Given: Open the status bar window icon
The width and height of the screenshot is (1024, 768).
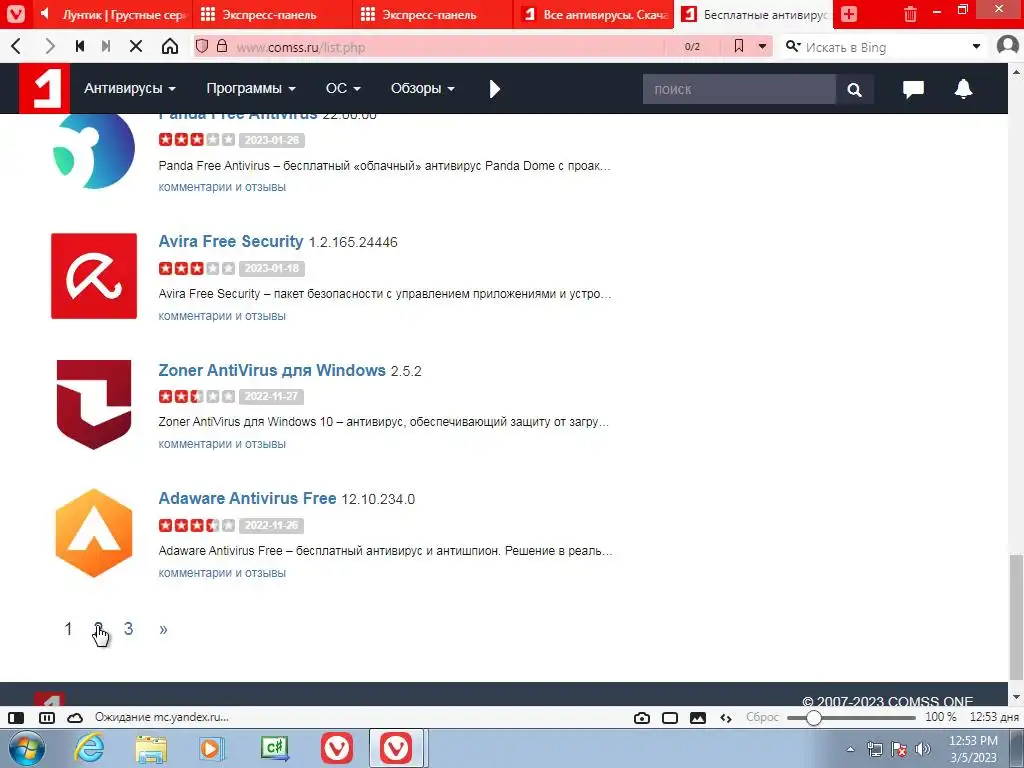Looking at the screenshot, I should click(x=670, y=718).
